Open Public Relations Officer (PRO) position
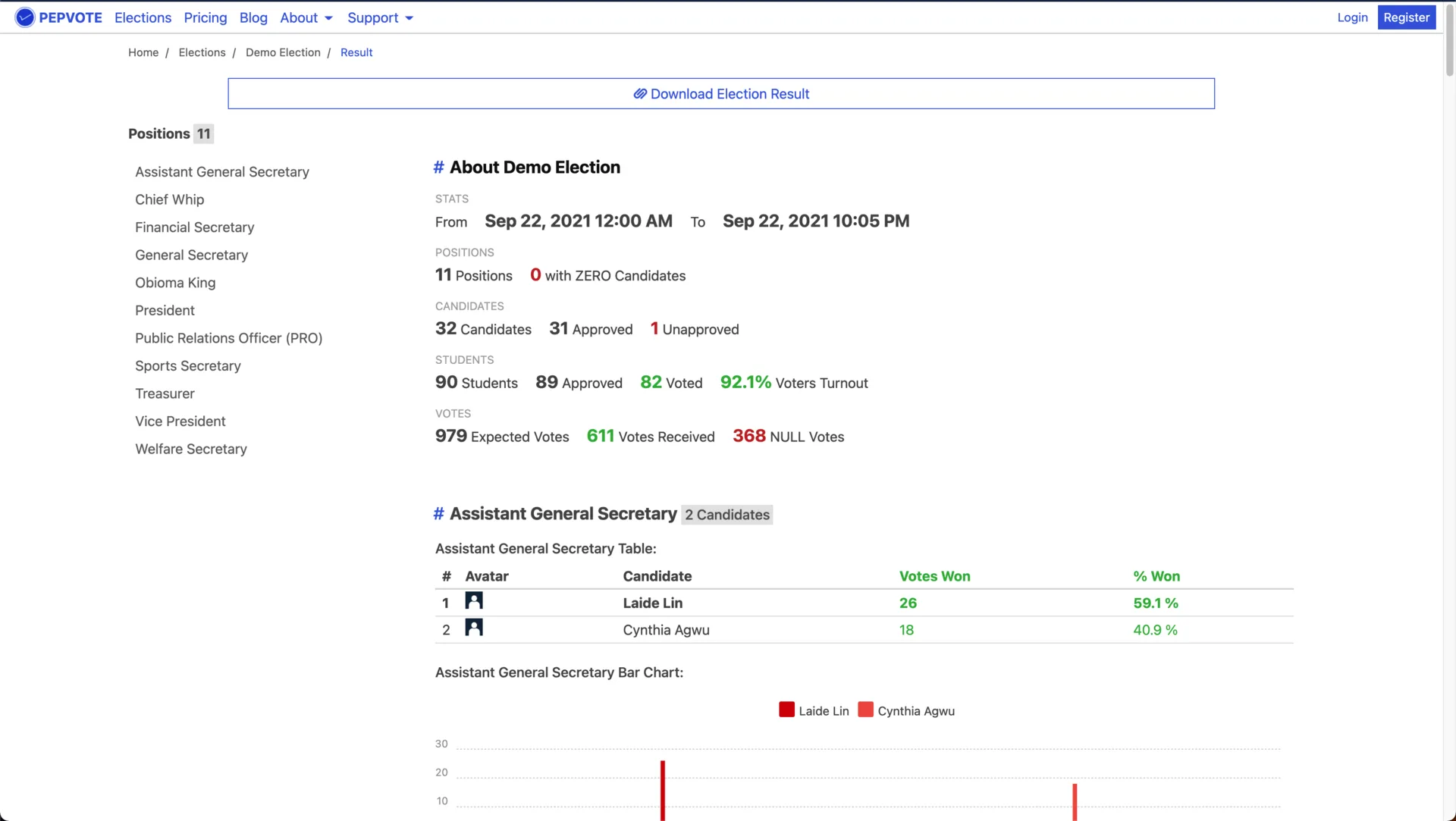Image resolution: width=1456 pixels, height=821 pixels. point(229,339)
